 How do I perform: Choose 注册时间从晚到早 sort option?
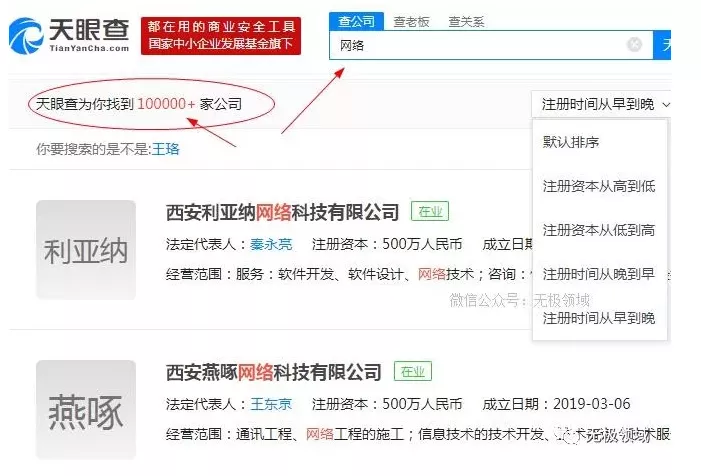599,274
